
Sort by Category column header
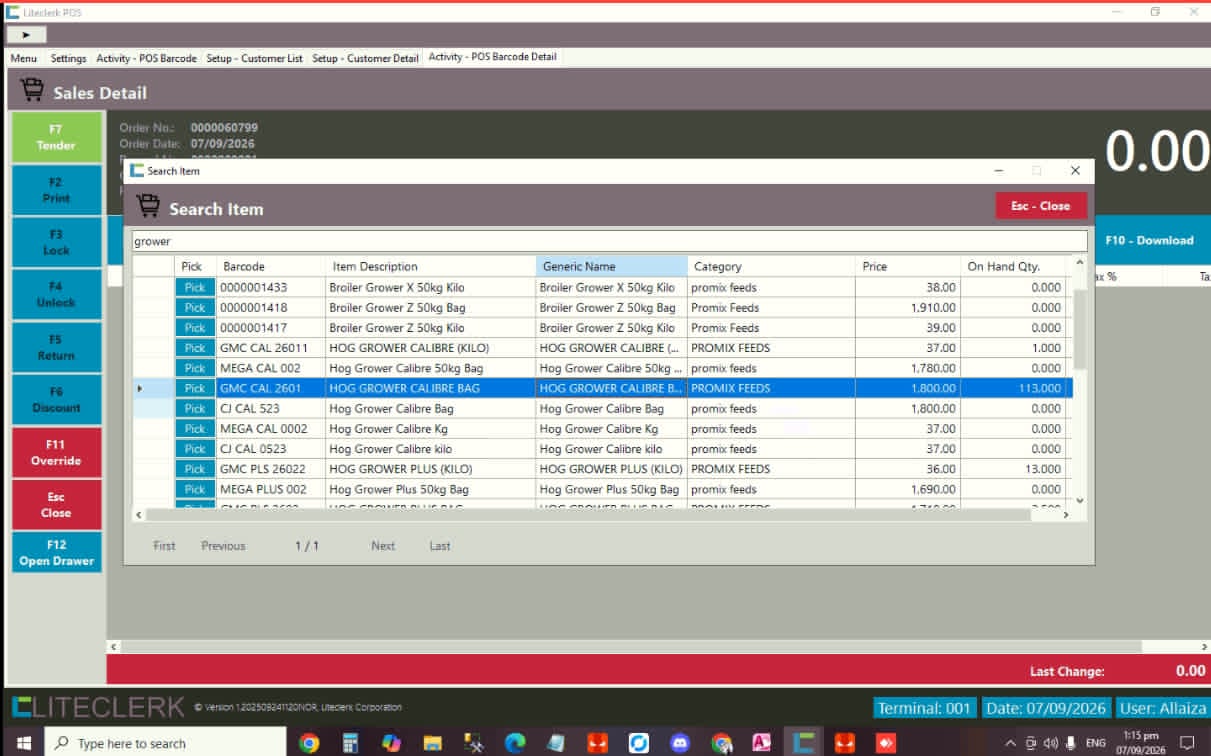point(771,266)
